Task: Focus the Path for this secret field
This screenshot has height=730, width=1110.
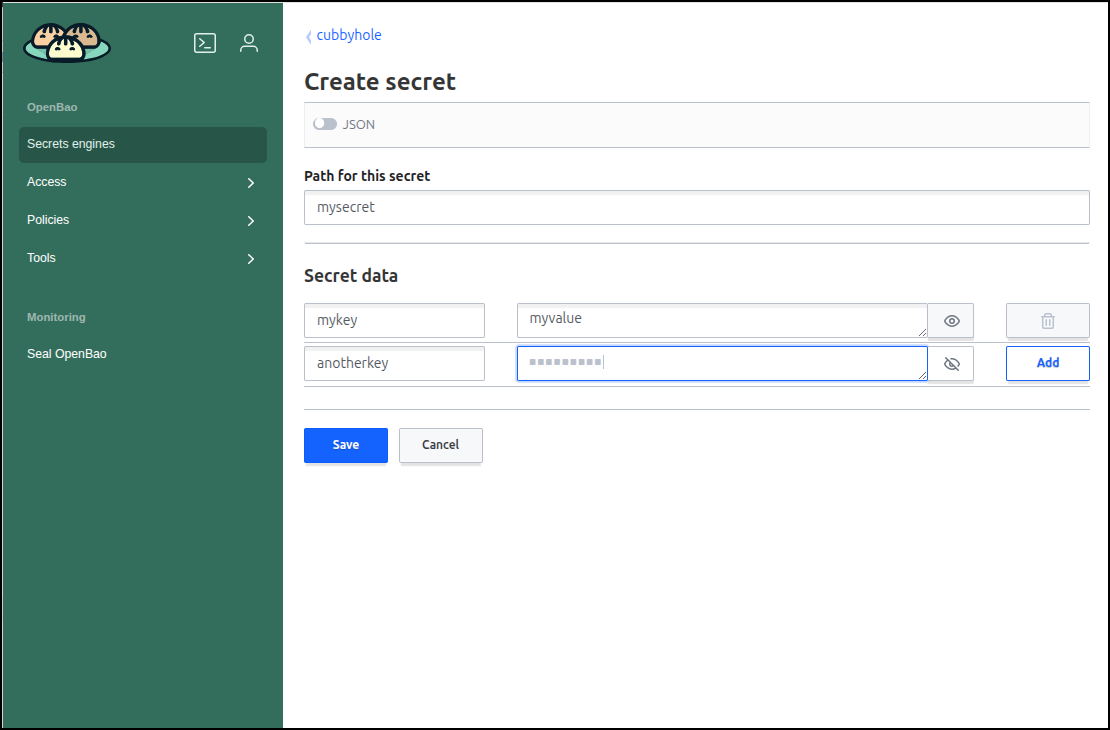Action: 697,207
